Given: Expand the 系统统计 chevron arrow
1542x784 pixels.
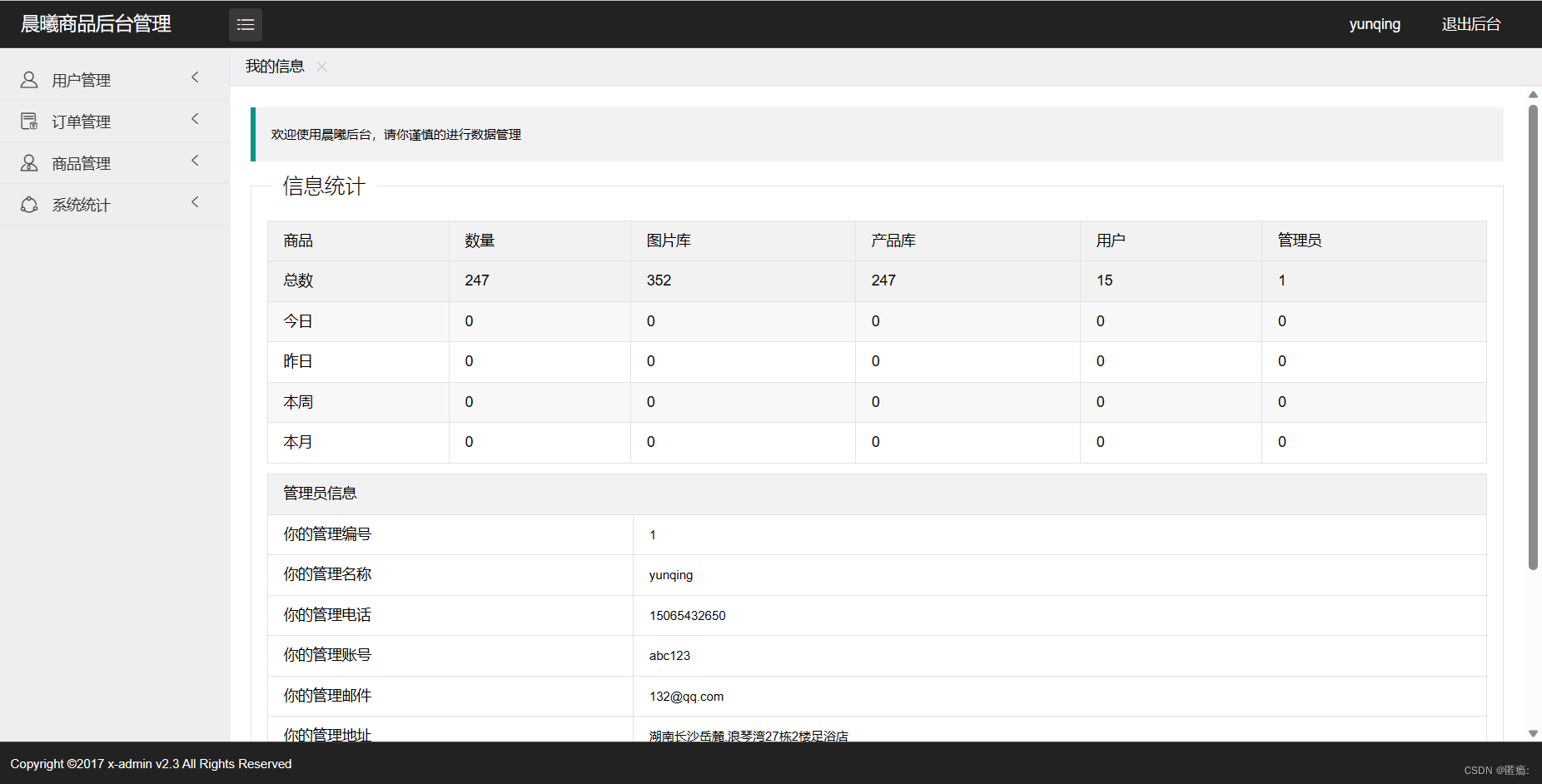Looking at the screenshot, I should click(195, 202).
